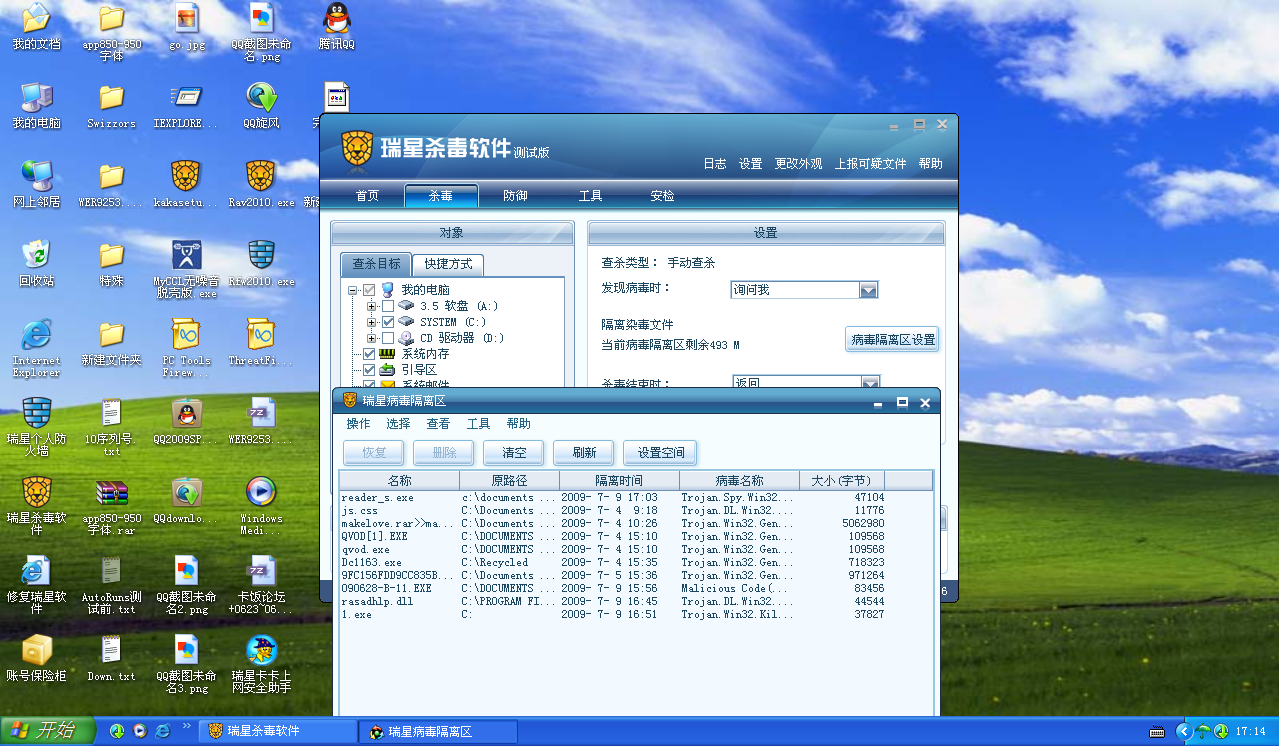Image resolution: width=1279 pixels, height=746 pixels.
Task: Toggle the 我的电脑 checkbox in scan tree
Action: point(370,290)
